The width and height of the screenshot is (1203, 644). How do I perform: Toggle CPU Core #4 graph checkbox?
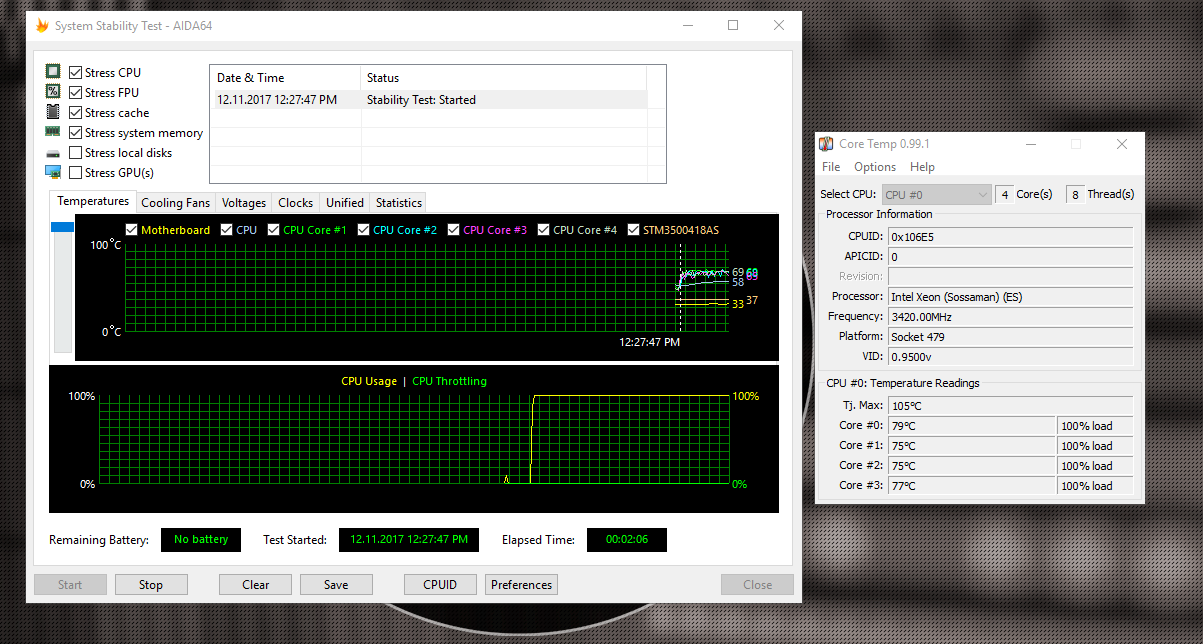pos(543,230)
